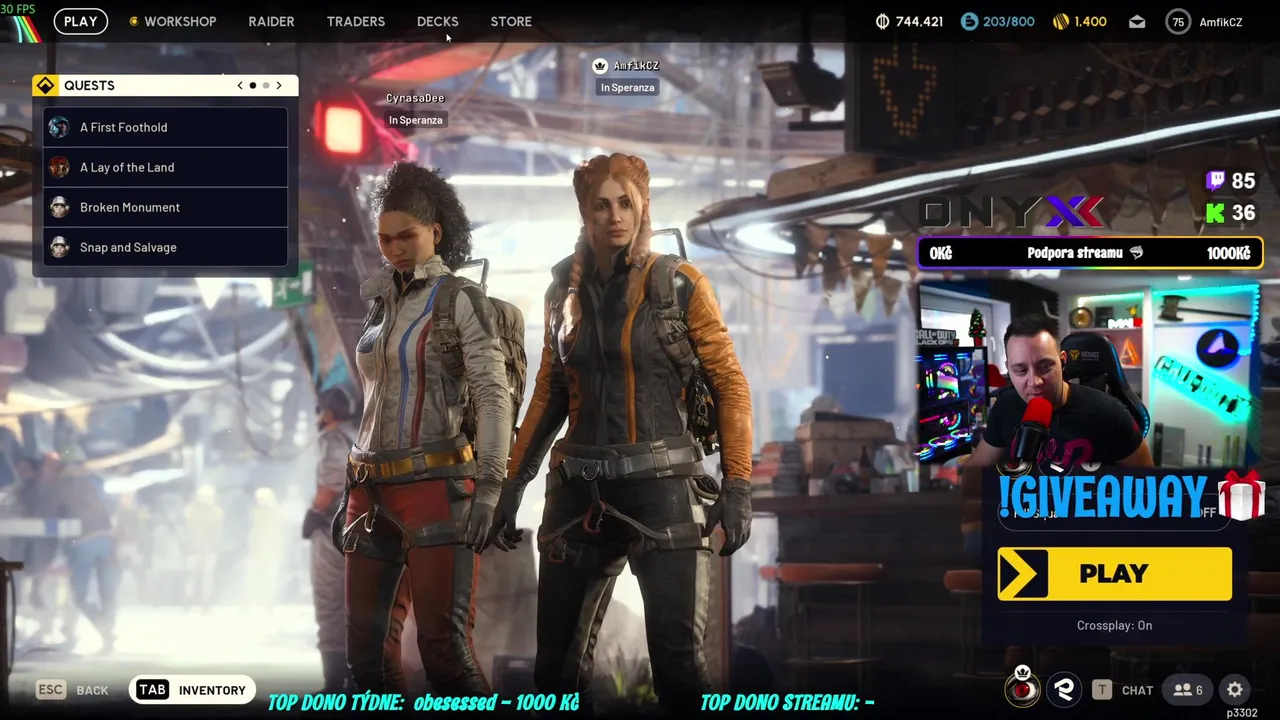Click the A Lay of the Land portrait
Image resolution: width=1280 pixels, height=720 pixels.
[x=59, y=167]
